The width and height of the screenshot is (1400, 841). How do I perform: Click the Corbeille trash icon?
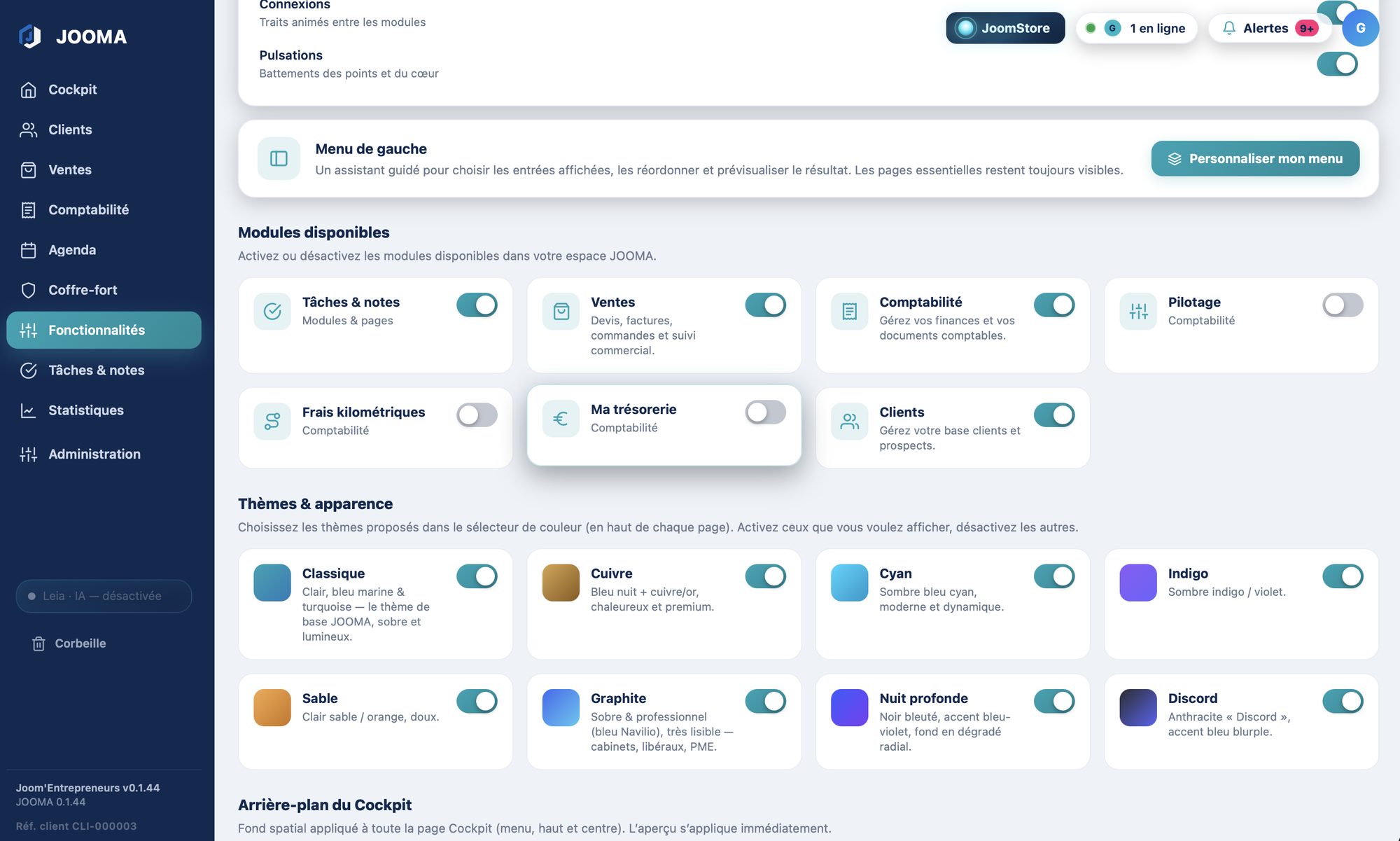click(39, 644)
